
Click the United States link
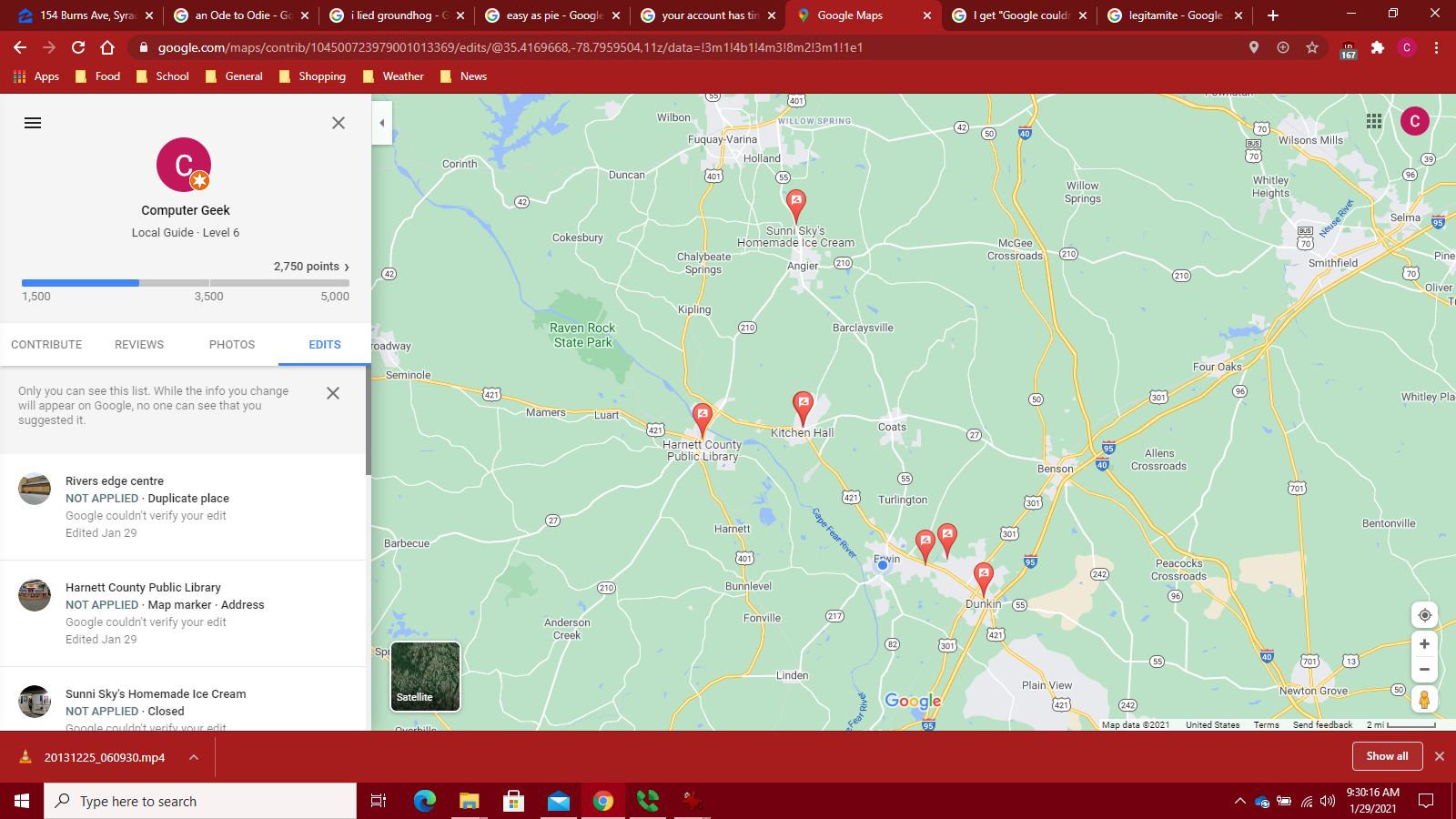1212,725
